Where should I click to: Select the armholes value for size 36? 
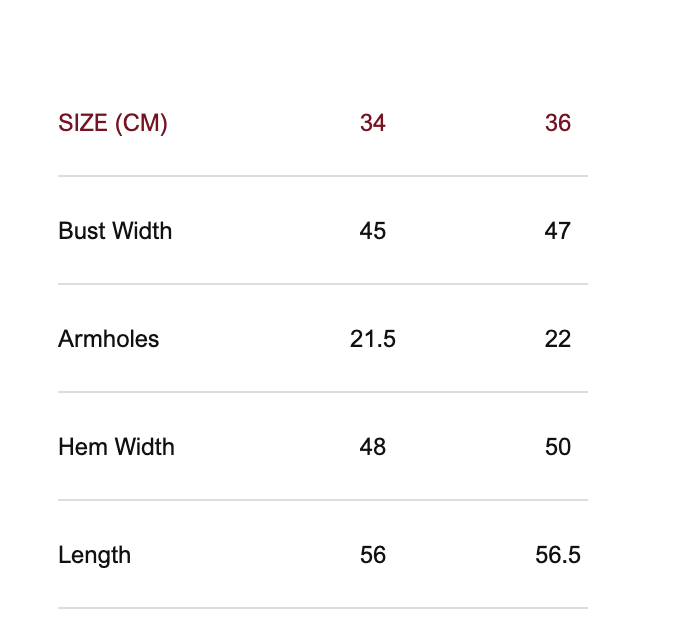click(x=558, y=339)
